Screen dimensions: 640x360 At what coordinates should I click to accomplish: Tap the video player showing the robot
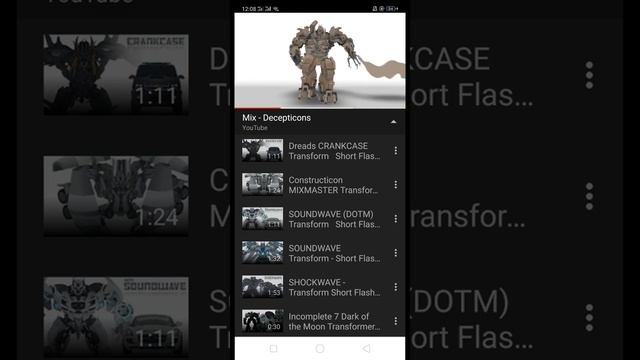[x=320, y=60]
